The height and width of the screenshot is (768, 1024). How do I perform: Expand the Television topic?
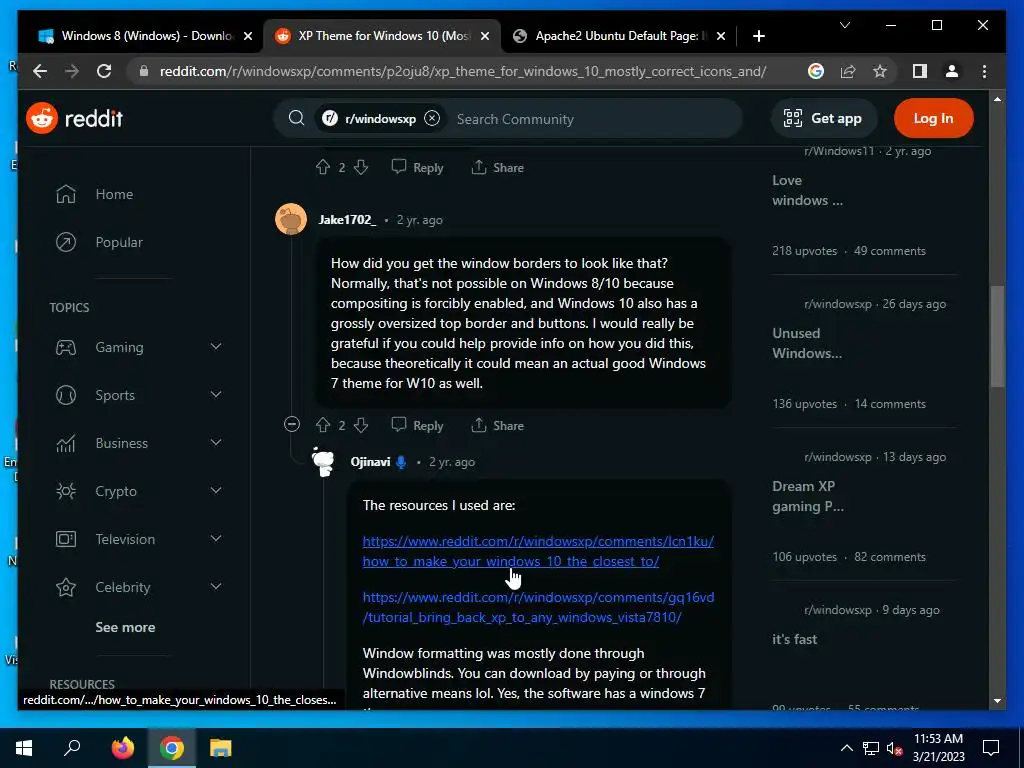[216, 539]
